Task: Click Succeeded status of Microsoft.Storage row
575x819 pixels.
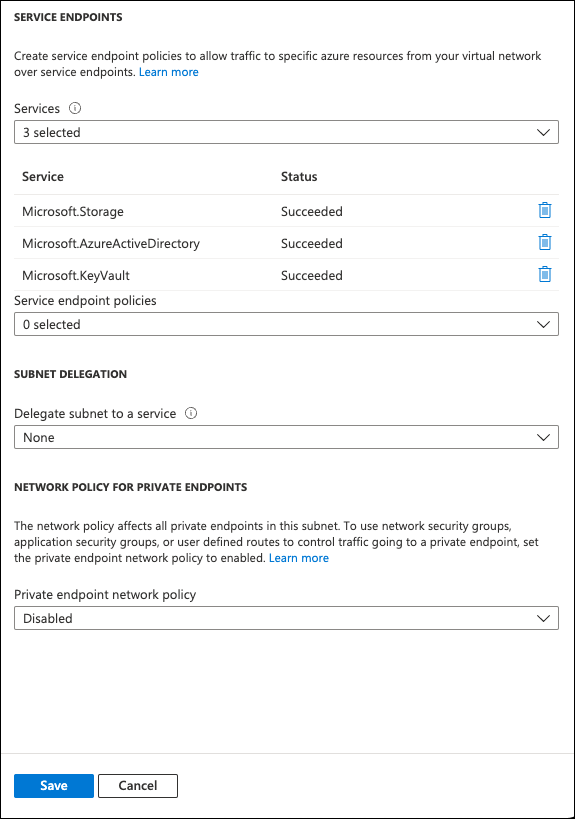Action: [312, 212]
